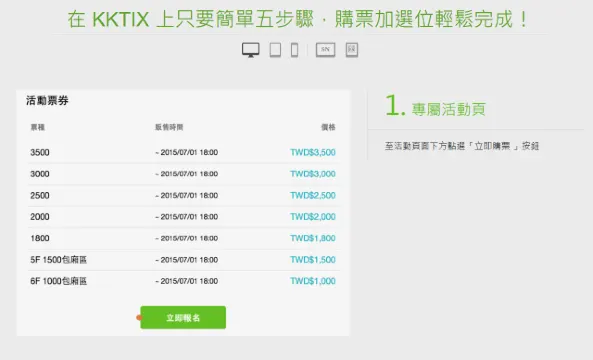Click the TWD$3,500 price link

pos(313,152)
